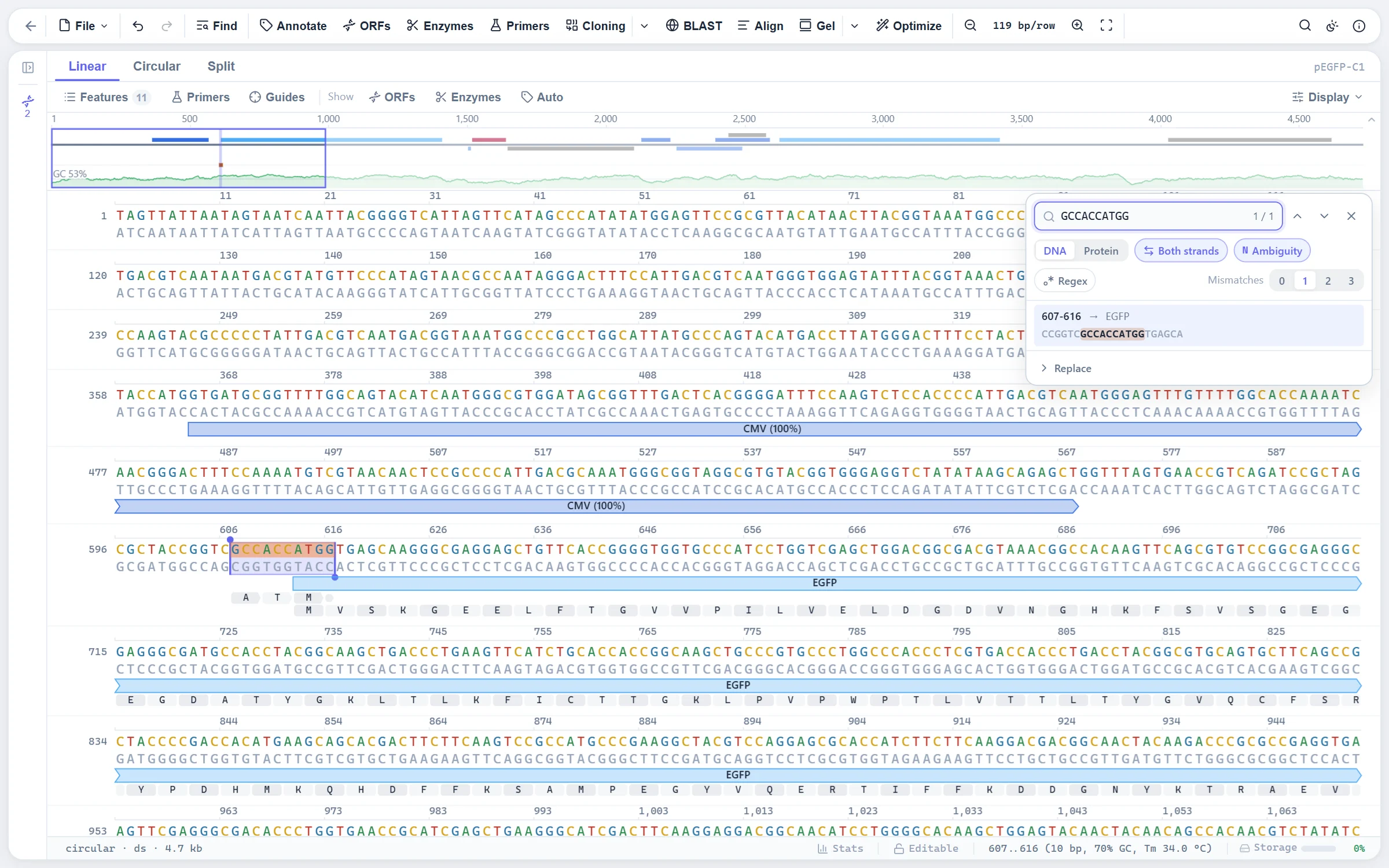Image resolution: width=1389 pixels, height=868 pixels.
Task: Go to previous search match arrow
Action: pos(1298,216)
